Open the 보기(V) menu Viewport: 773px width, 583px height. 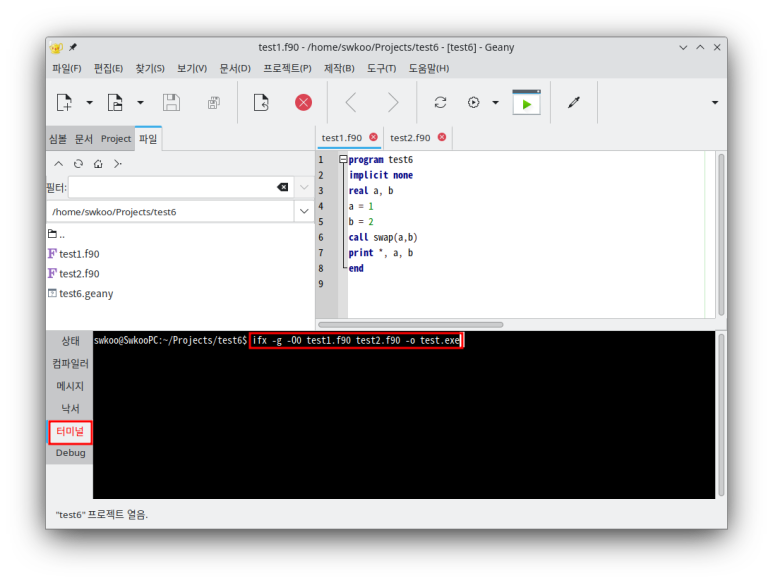tap(192, 68)
